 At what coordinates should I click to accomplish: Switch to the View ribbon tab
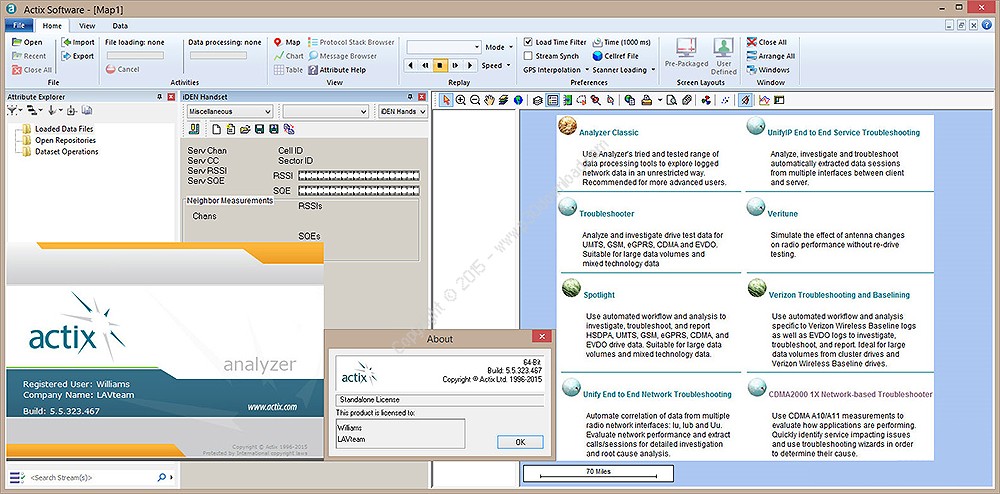click(x=87, y=26)
